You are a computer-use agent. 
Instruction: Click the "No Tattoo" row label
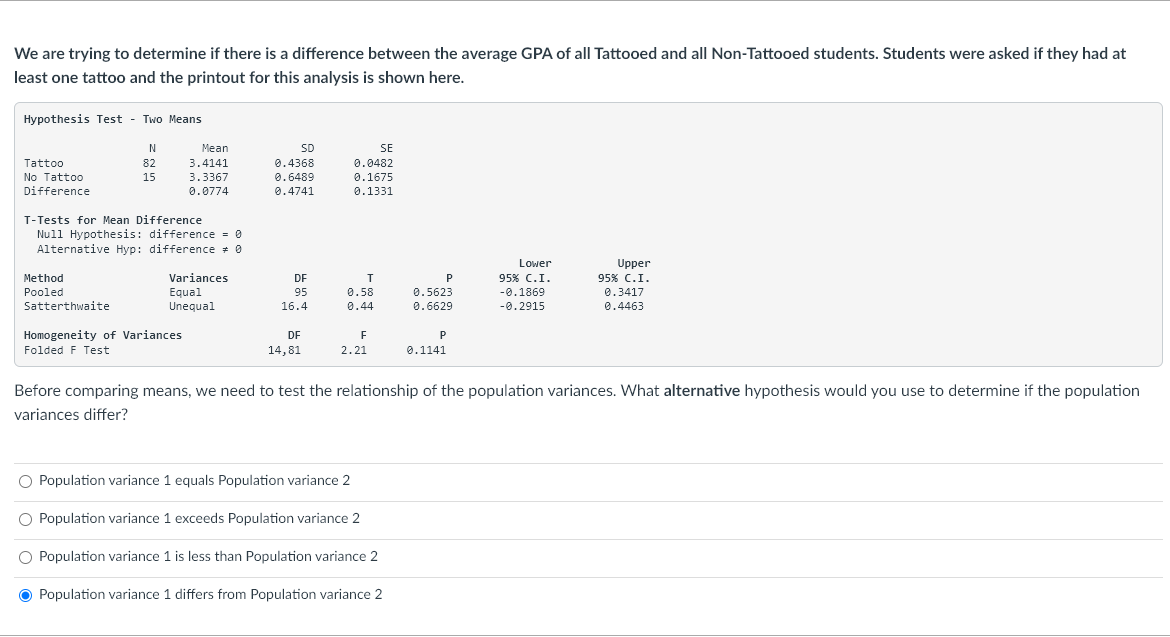tap(53, 177)
